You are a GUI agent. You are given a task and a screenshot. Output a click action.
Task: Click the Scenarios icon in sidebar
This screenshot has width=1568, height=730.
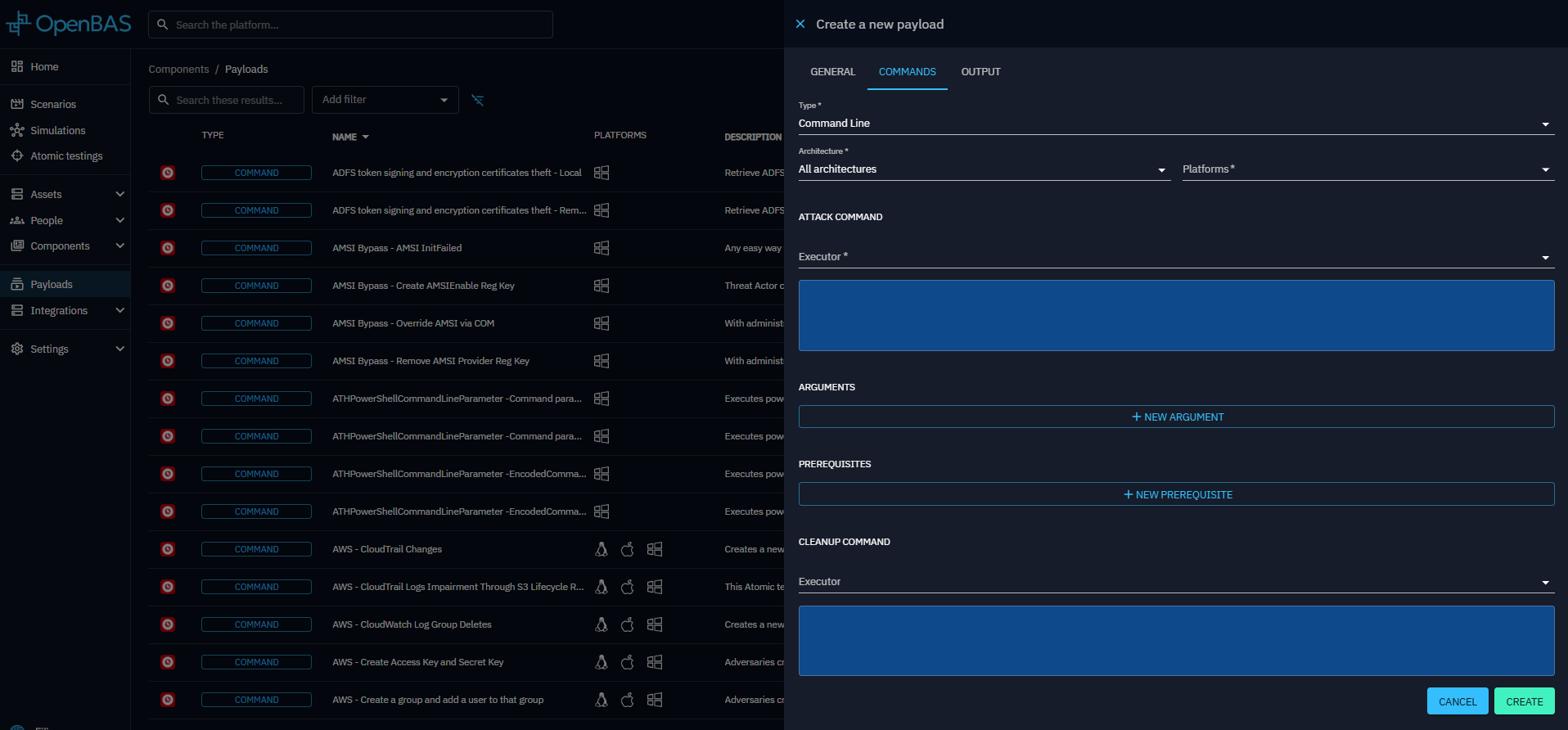(x=17, y=105)
